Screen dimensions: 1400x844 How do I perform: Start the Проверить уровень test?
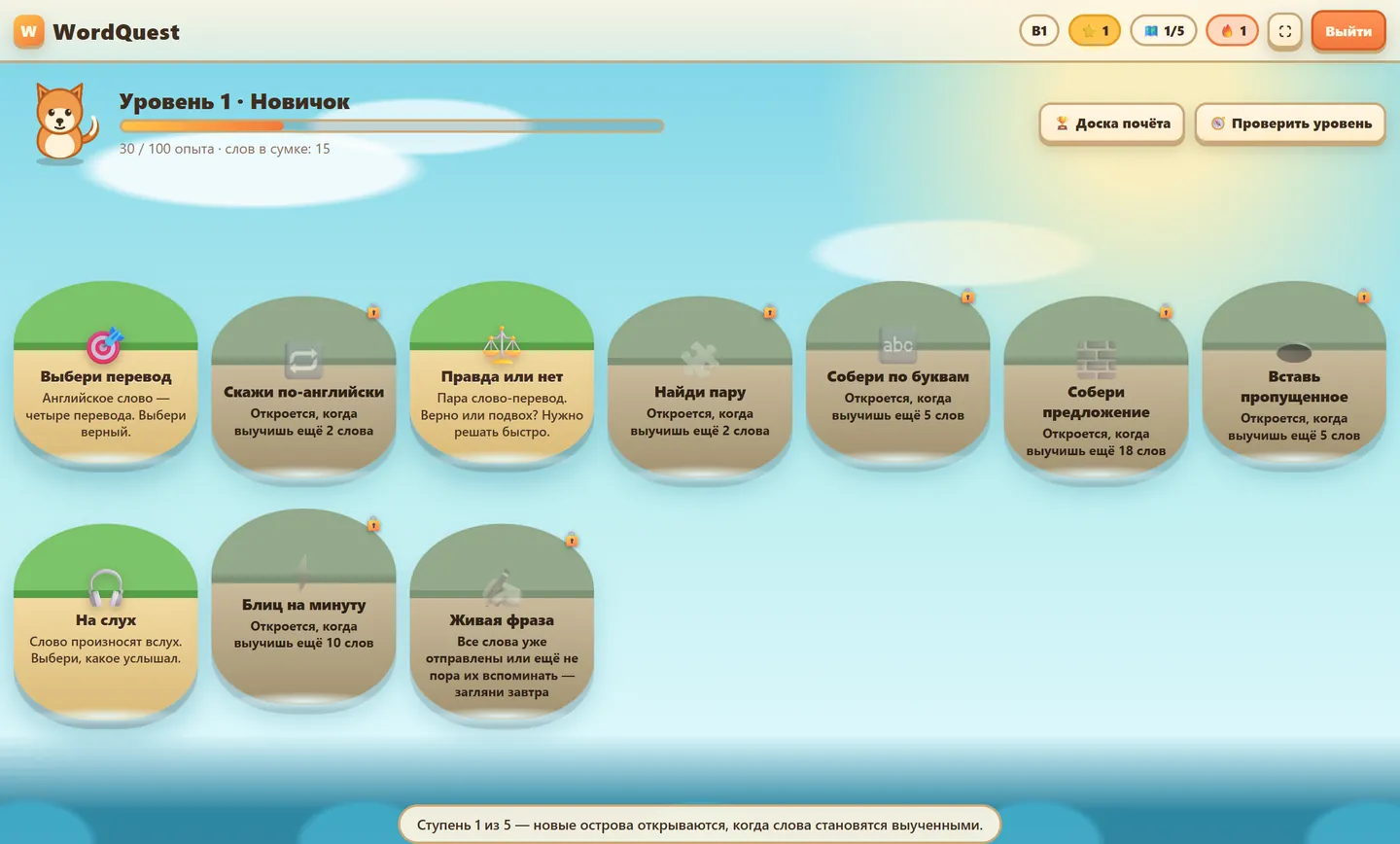pyautogui.click(x=1290, y=123)
